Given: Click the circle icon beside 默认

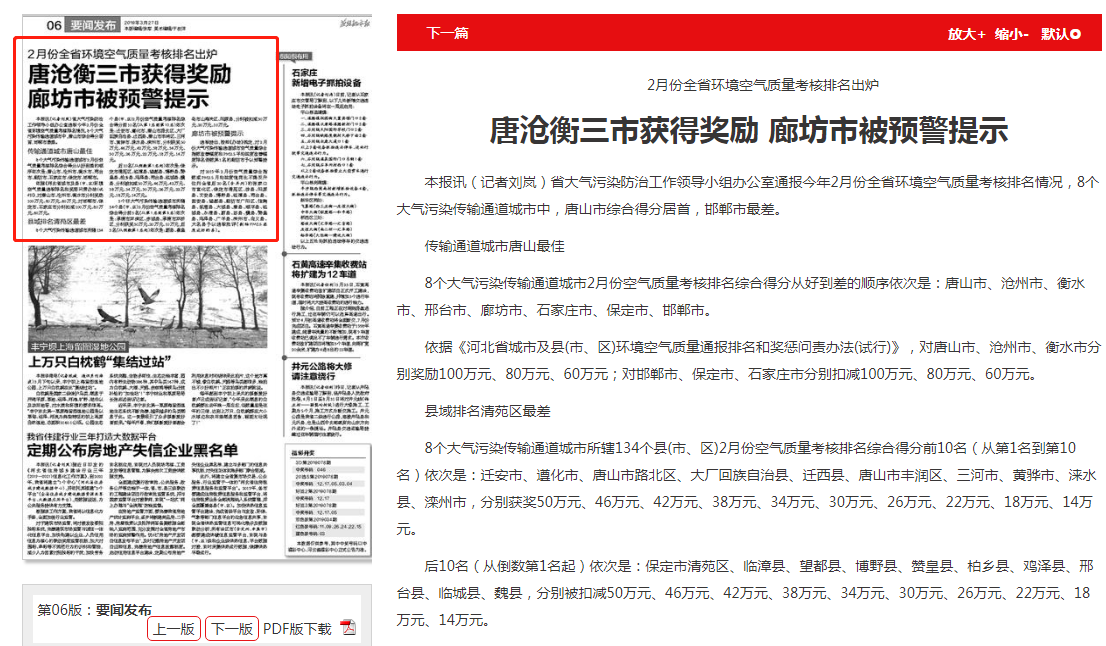Looking at the screenshot, I should pyautogui.click(x=1076, y=34).
